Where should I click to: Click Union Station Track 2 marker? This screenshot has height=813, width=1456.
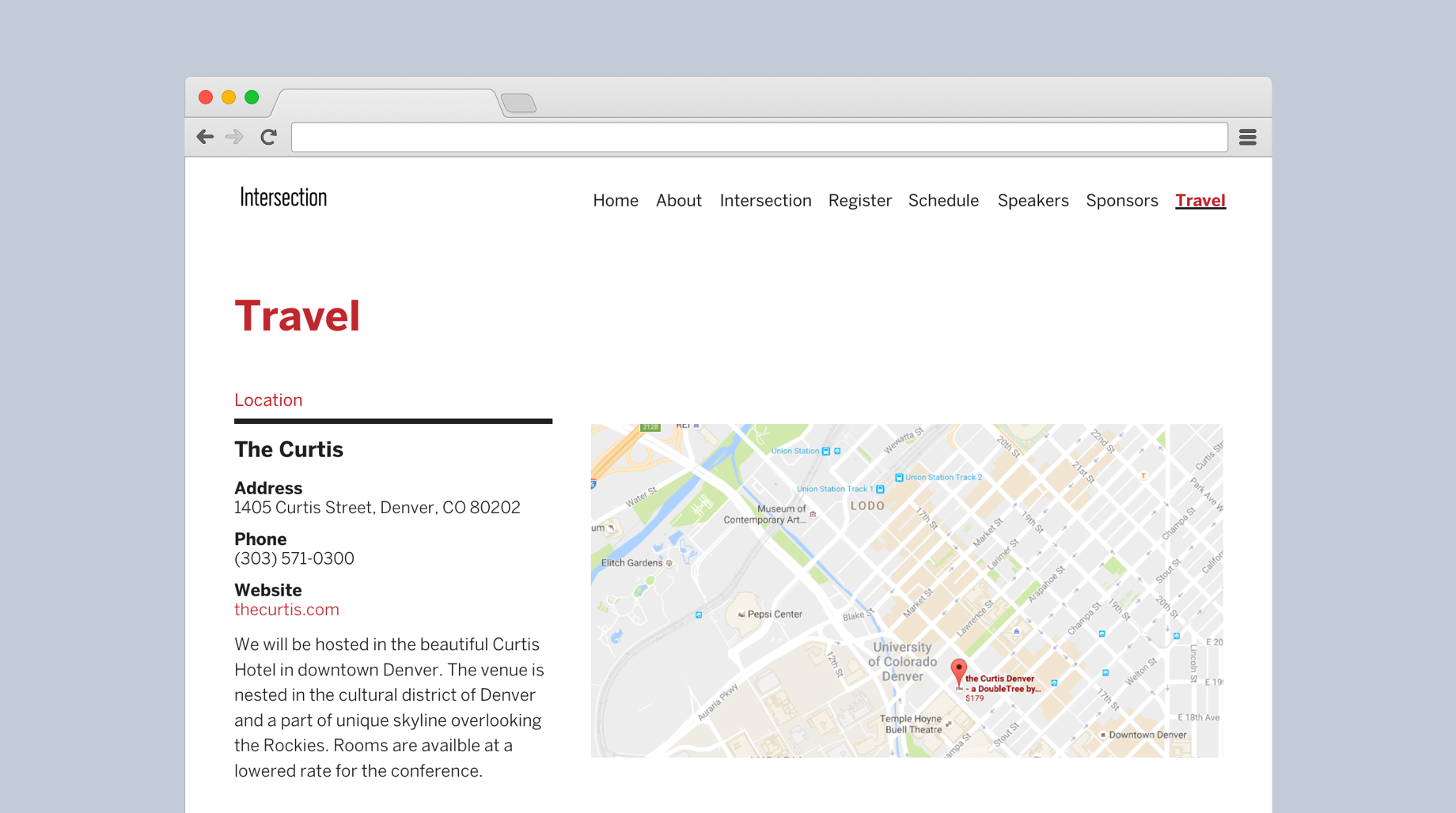[899, 478]
